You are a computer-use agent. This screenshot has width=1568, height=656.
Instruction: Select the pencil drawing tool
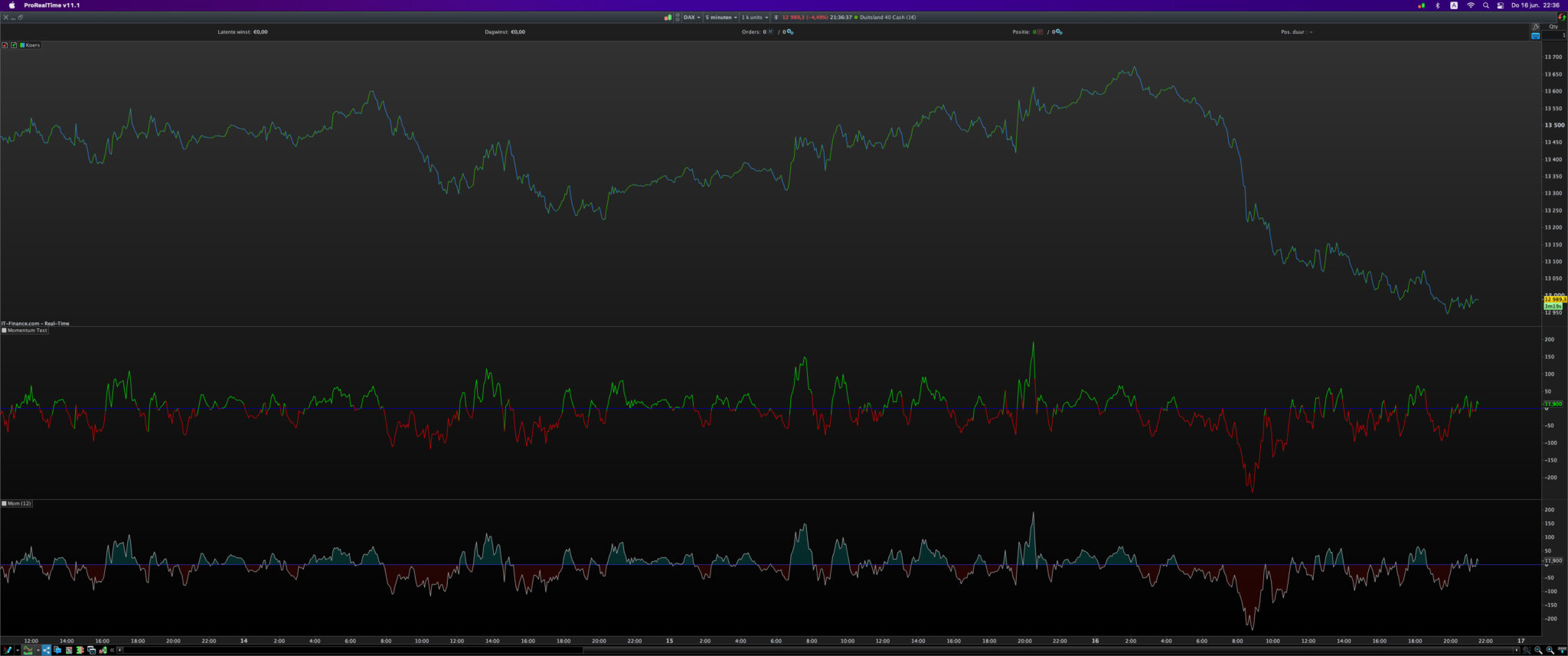[7, 650]
